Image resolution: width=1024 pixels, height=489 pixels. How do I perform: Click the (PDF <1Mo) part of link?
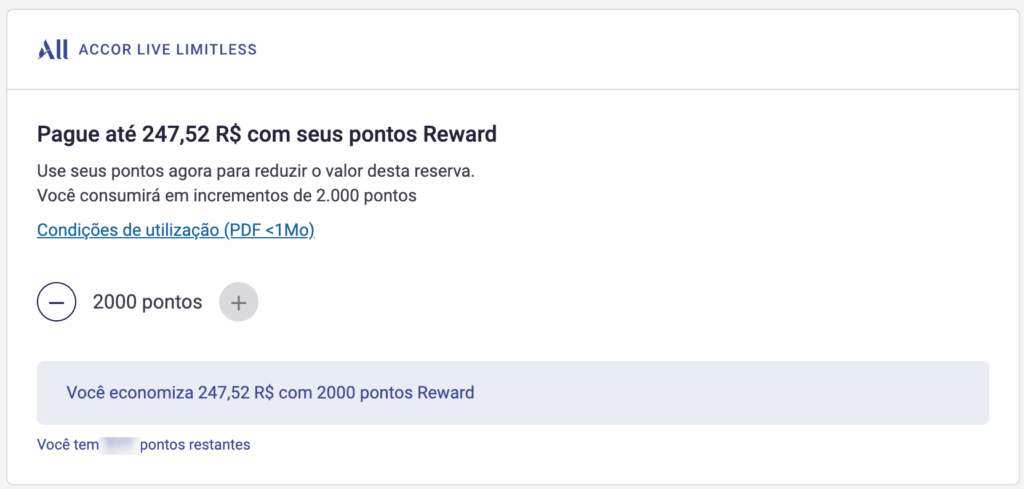pyautogui.click(x=269, y=230)
